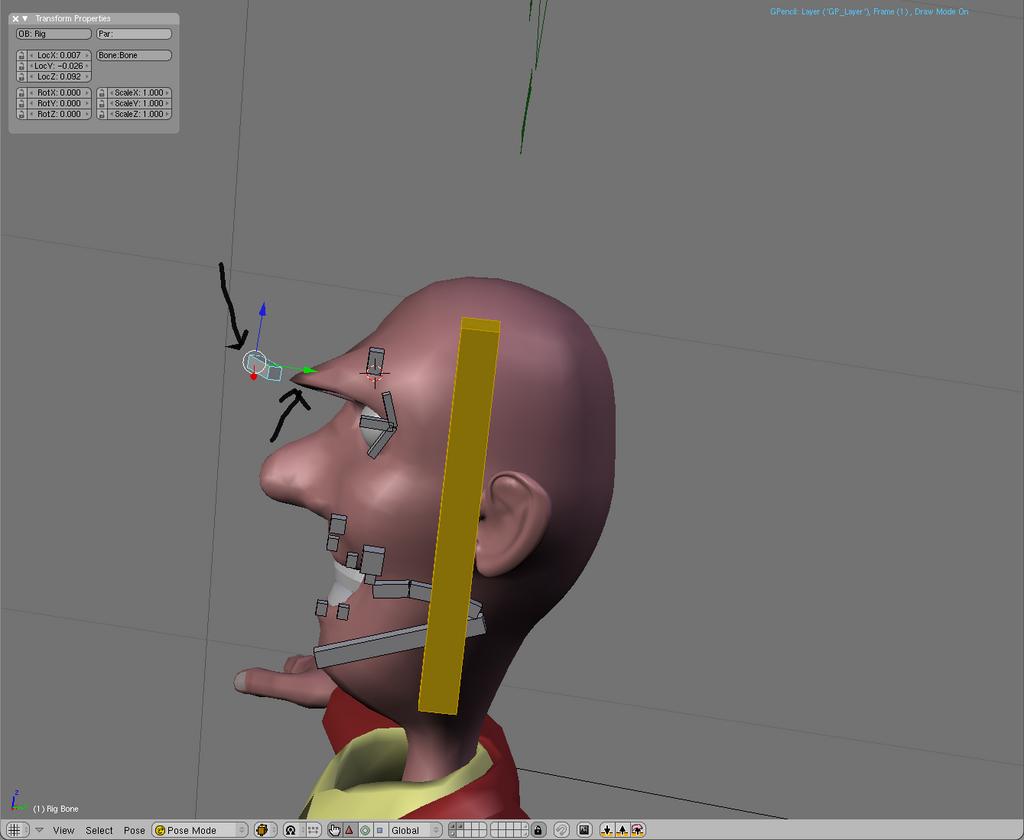The width and height of the screenshot is (1024, 840).
Task: Open the Global orientation dropdown
Action: (x=415, y=830)
